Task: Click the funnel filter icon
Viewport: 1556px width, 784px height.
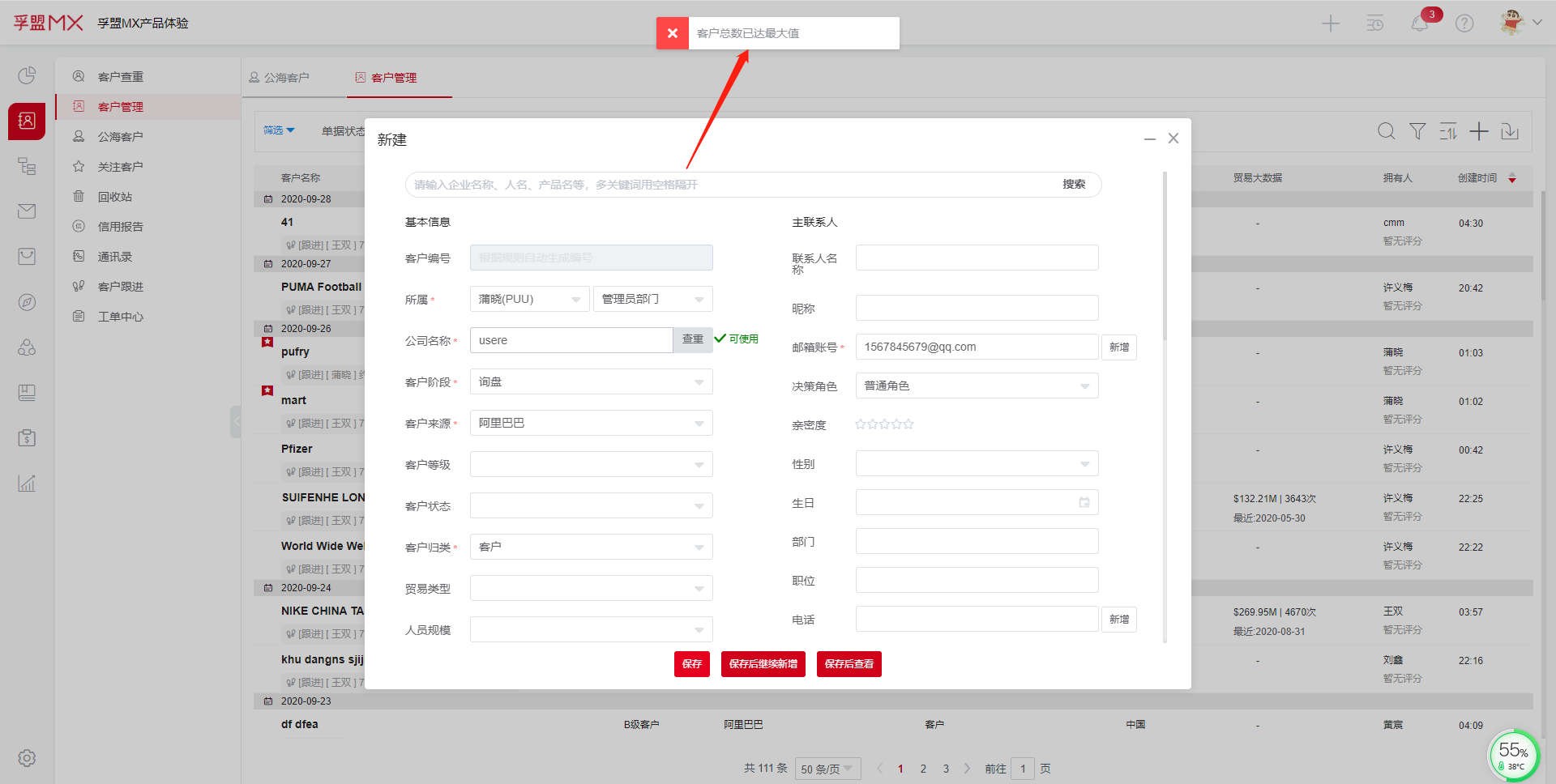Action: pos(1417,131)
